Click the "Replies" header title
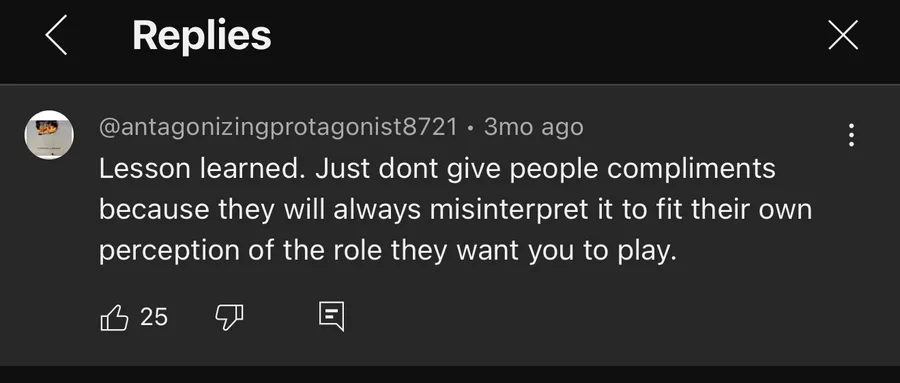Image resolution: width=900 pixels, height=383 pixels. click(x=201, y=36)
